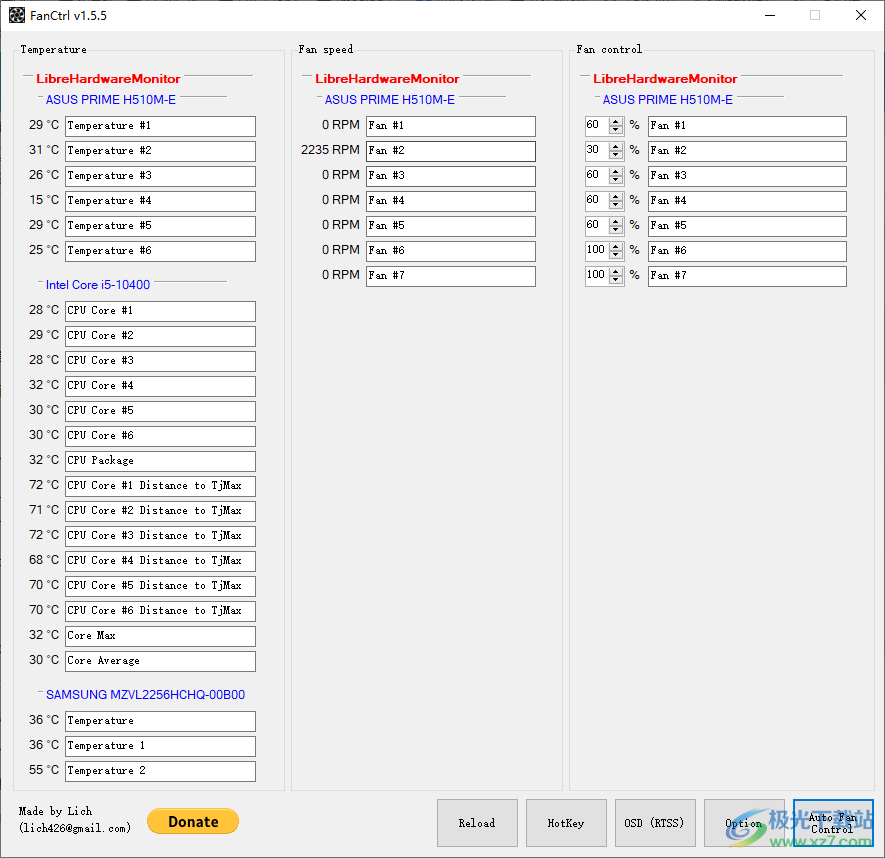The height and width of the screenshot is (858, 885).
Task: Edit the Temperature #1 name field
Action: pyautogui.click(x=160, y=126)
